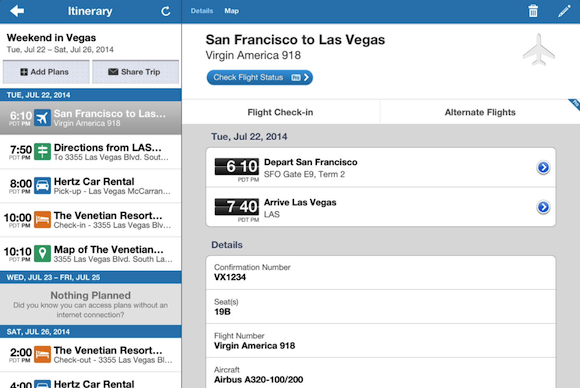Open Directions from LAS itinerary item
Screen dimensions: 580x388
[x=91, y=152]
